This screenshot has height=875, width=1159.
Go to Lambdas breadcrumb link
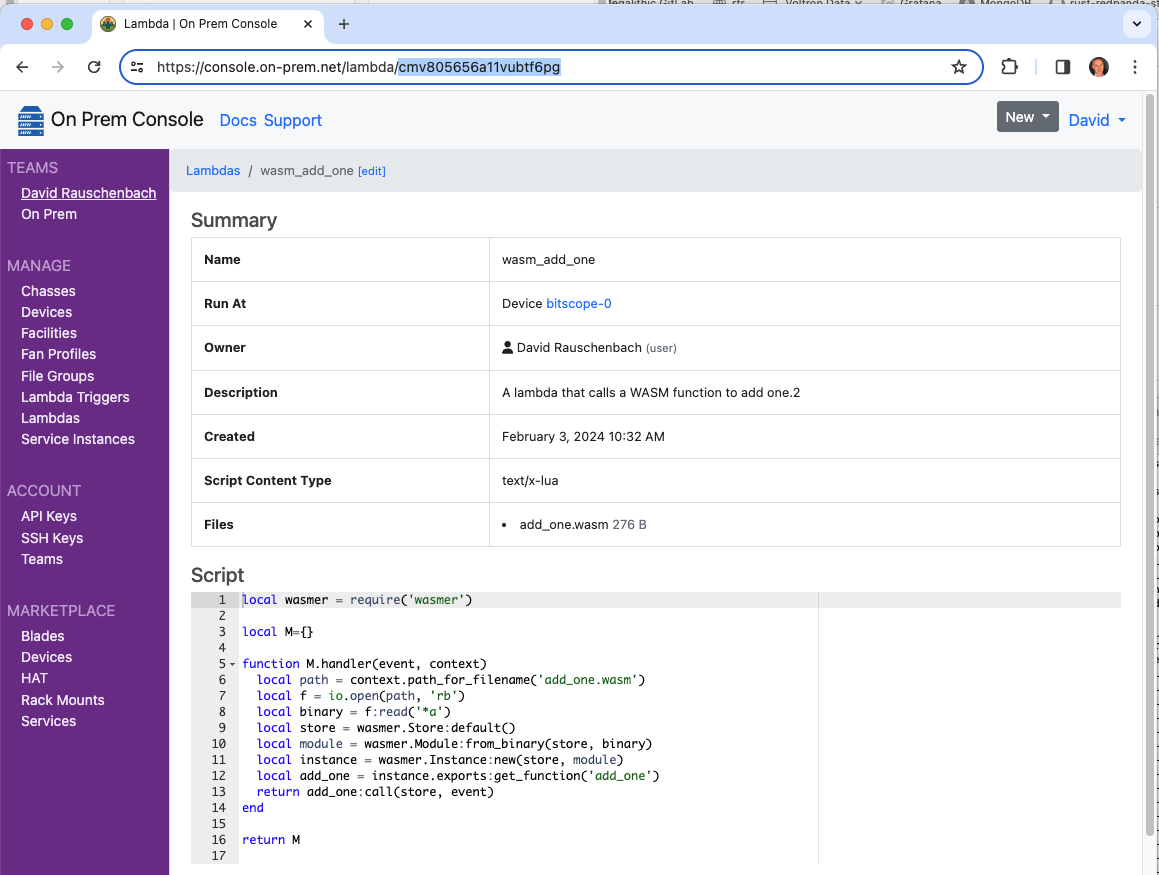point(213,171)
